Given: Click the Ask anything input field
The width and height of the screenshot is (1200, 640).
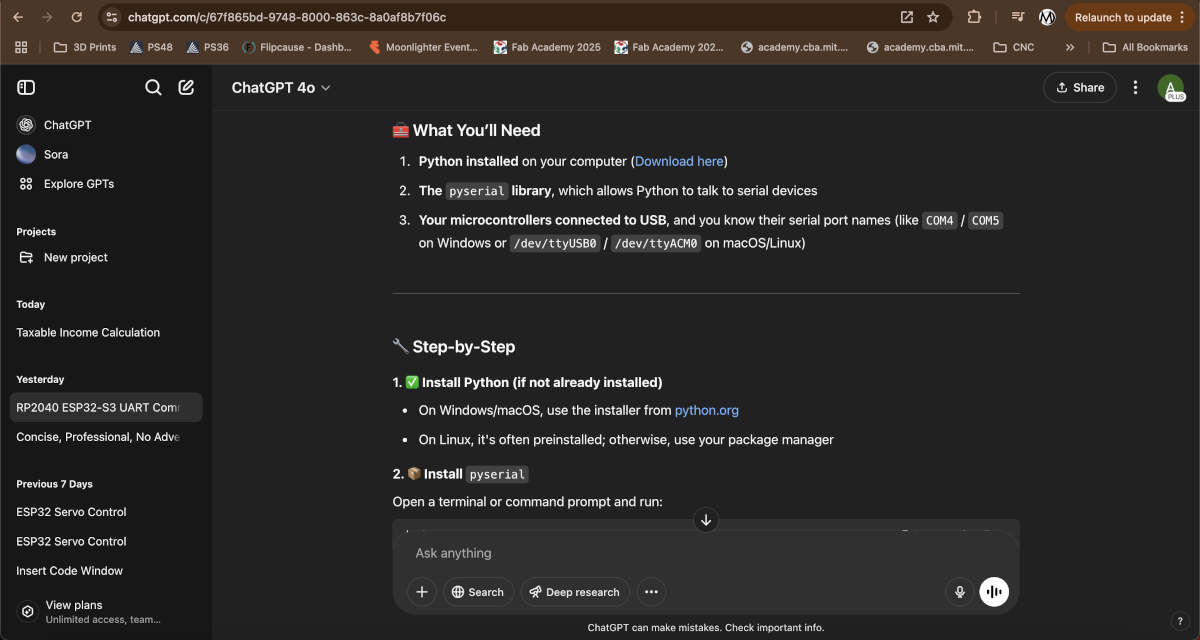Looking at the screenshot, I should (706, 553).
